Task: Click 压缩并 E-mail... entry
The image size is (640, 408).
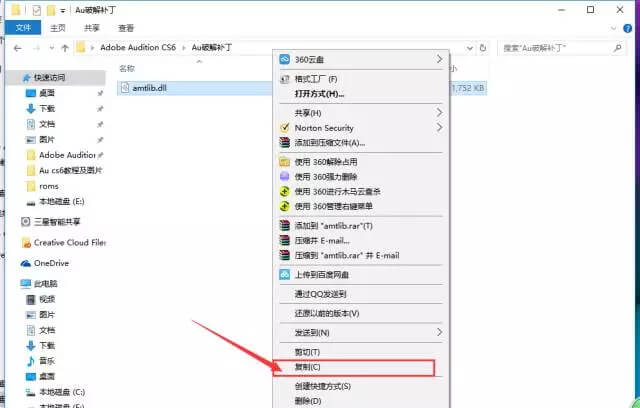Action: click(361, 241)
